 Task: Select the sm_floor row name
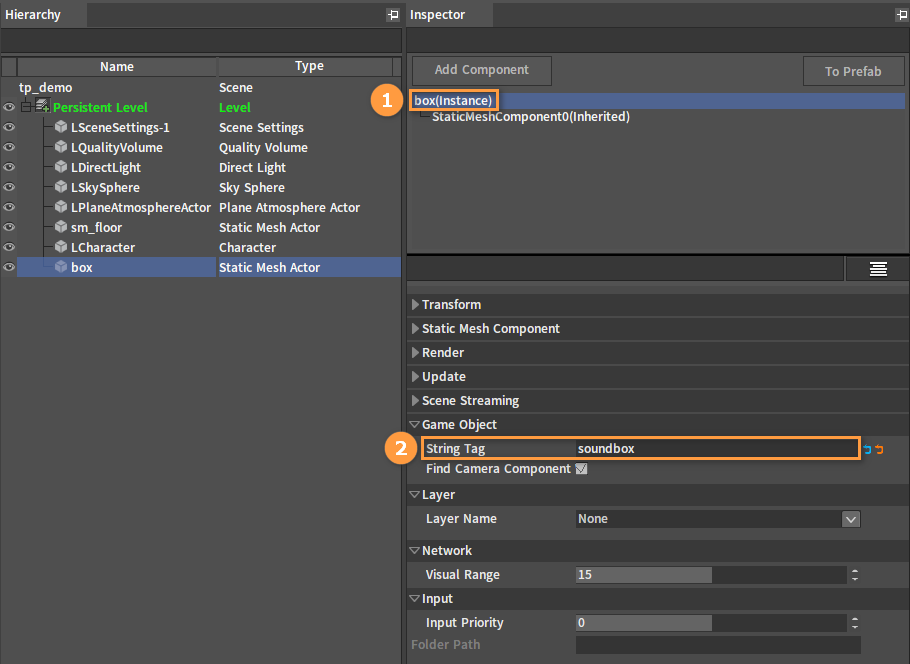click(x=96, y=228)
